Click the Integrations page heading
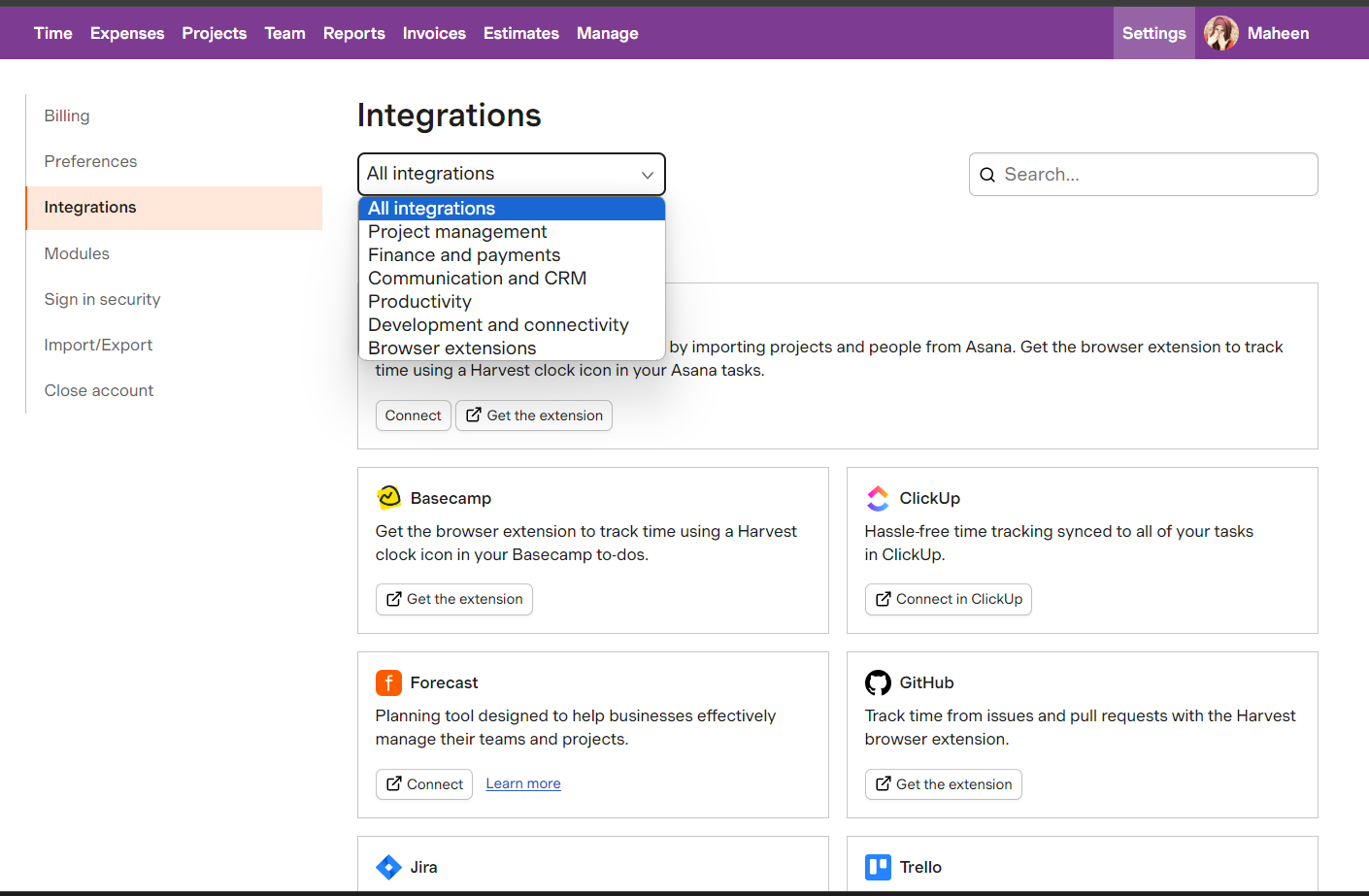1369x896 pixels. click(450, 116)
